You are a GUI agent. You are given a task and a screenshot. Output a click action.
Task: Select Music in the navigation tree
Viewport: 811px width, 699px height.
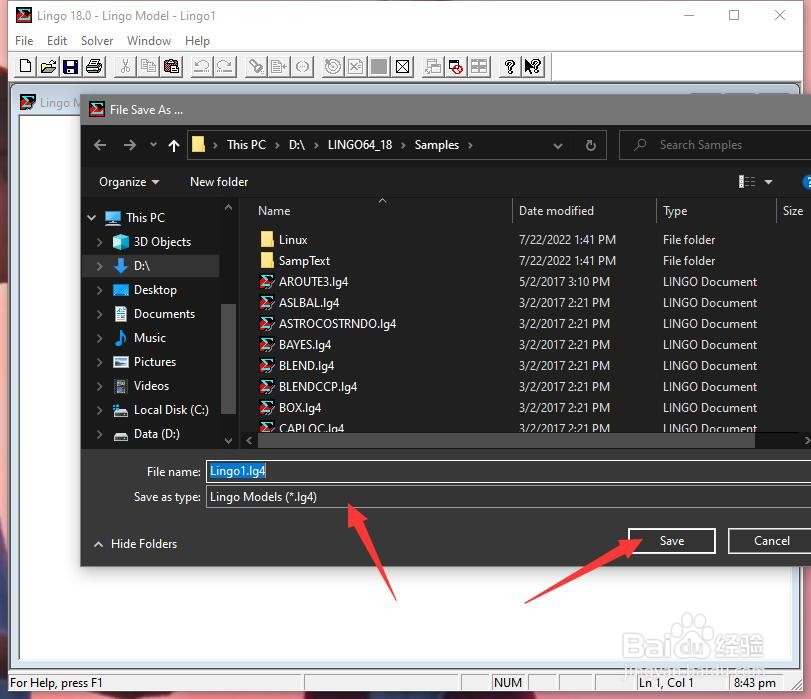point(149,338)
